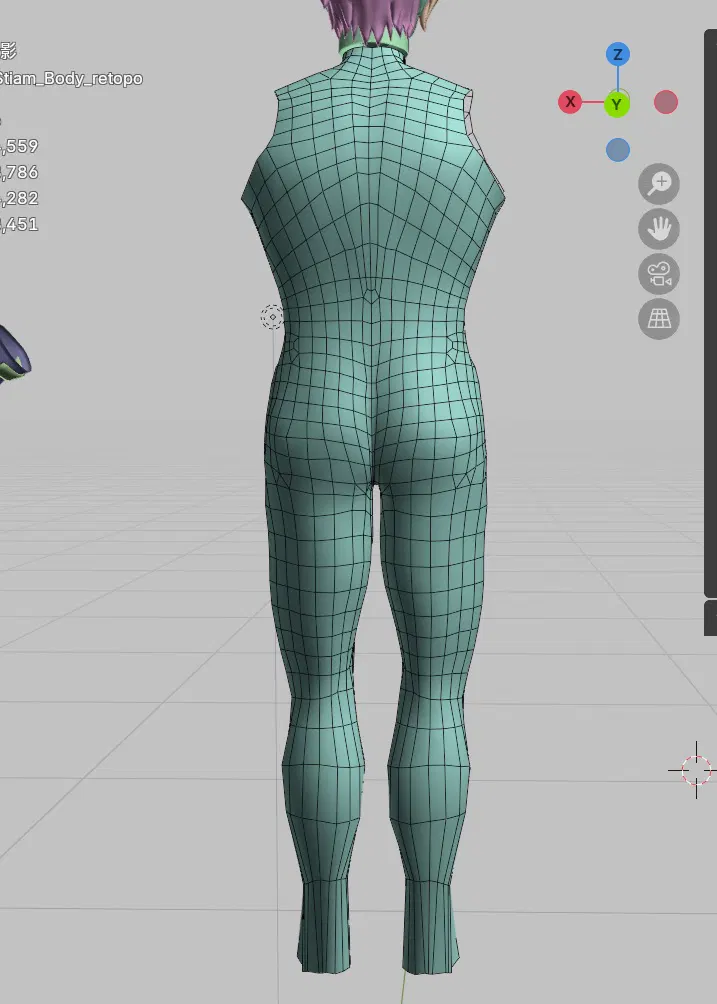The image size is (717, 1004).
Task: Click the hand pan view icon
Action: tap(659, 229)
